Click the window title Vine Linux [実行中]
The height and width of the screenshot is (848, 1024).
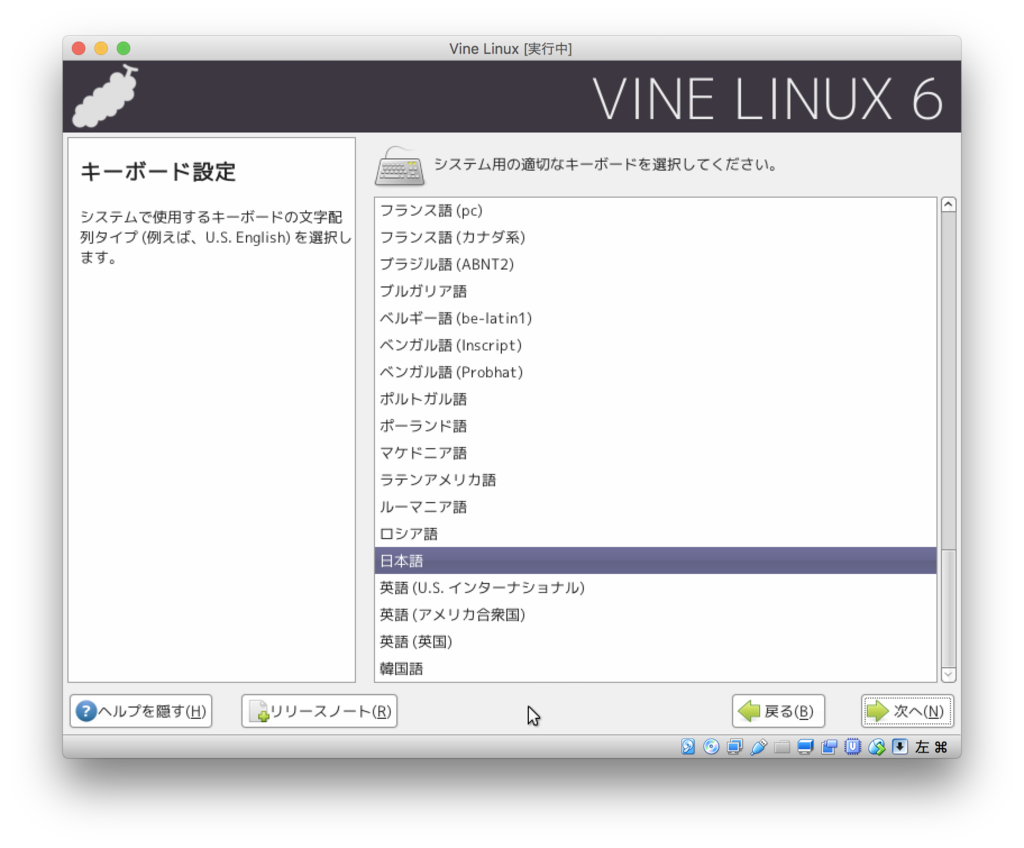pos(511,48)
